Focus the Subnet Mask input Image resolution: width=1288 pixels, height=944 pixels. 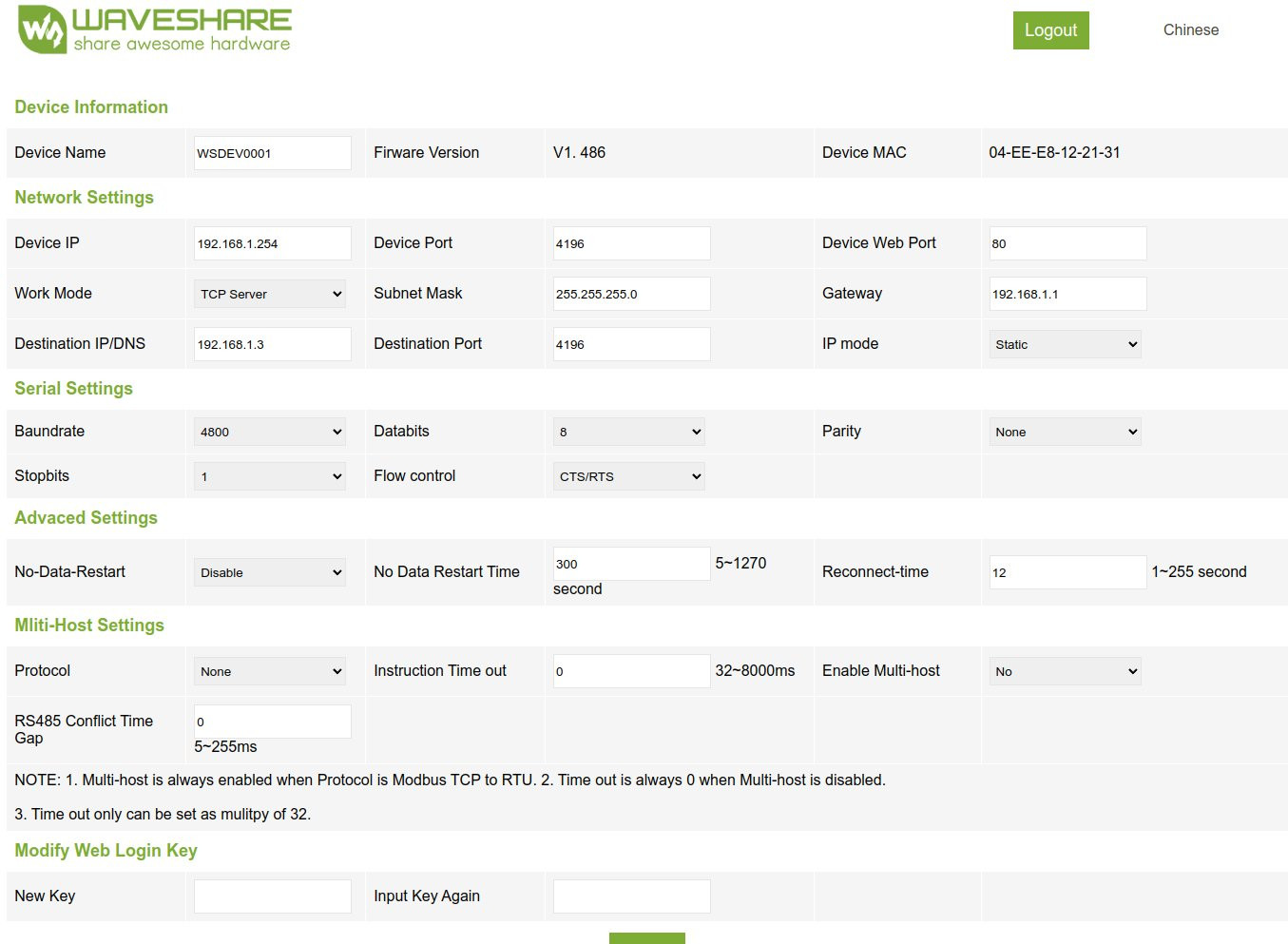632,294
